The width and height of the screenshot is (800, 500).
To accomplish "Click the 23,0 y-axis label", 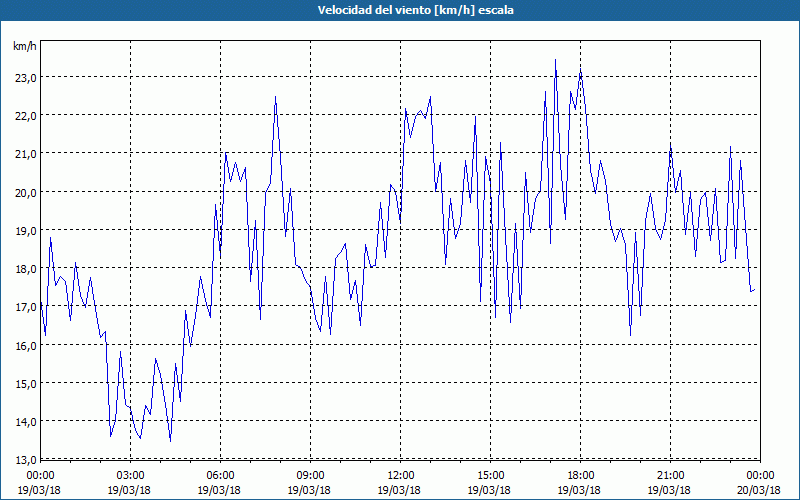I will pyautogui.click(x=25, y=78).
